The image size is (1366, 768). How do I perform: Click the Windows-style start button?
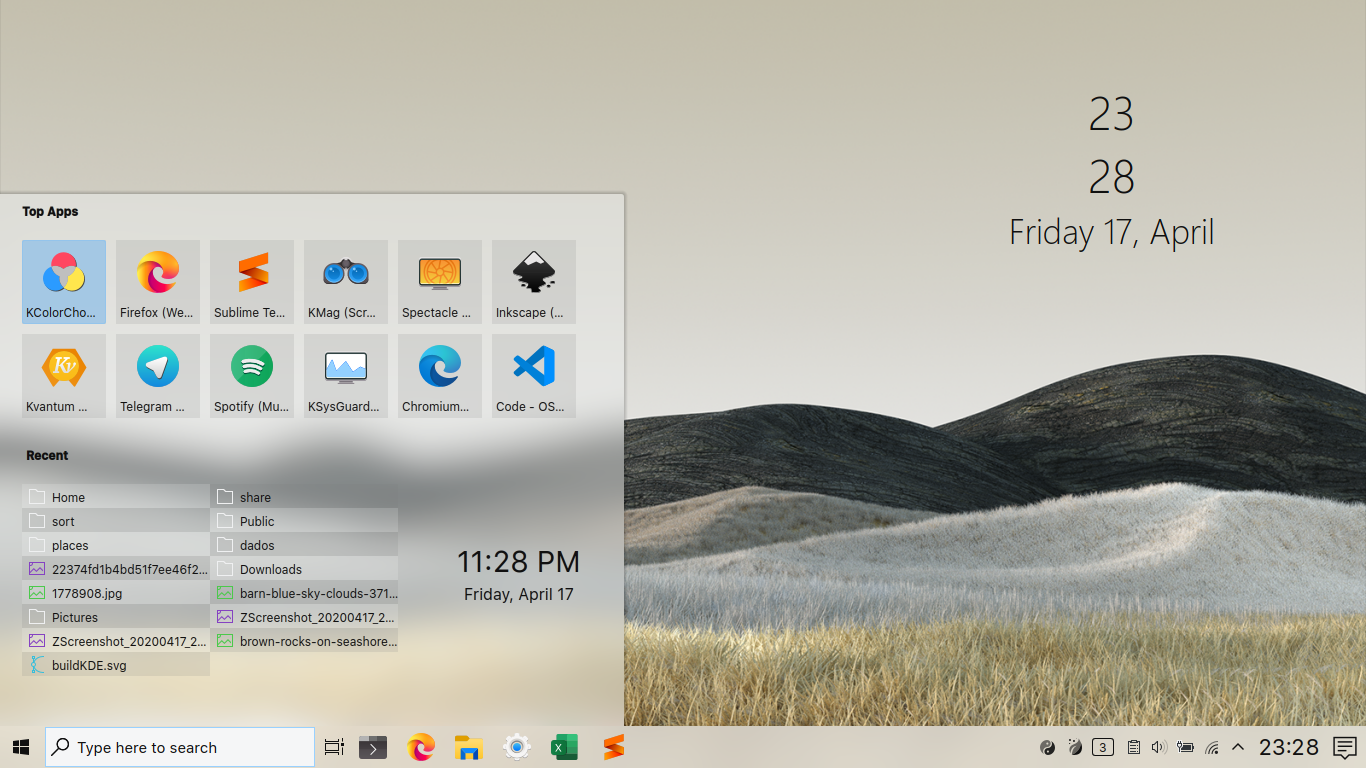pos(21,747)
